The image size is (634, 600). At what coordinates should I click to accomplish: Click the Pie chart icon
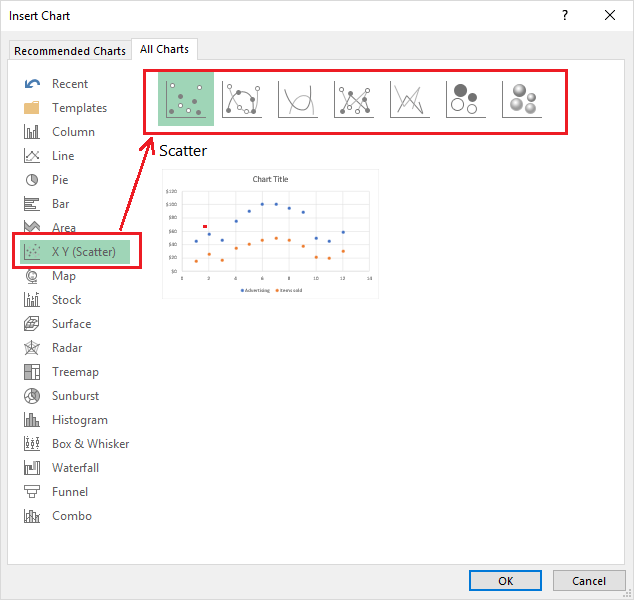pyautogui.click(x=32, y=180)
